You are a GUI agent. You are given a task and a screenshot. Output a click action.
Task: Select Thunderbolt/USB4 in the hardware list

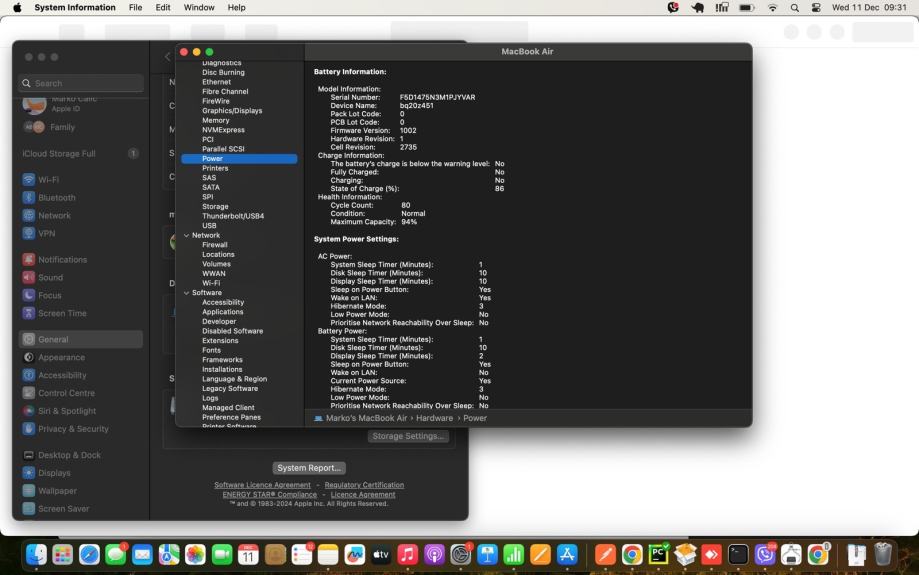(233, 216)
